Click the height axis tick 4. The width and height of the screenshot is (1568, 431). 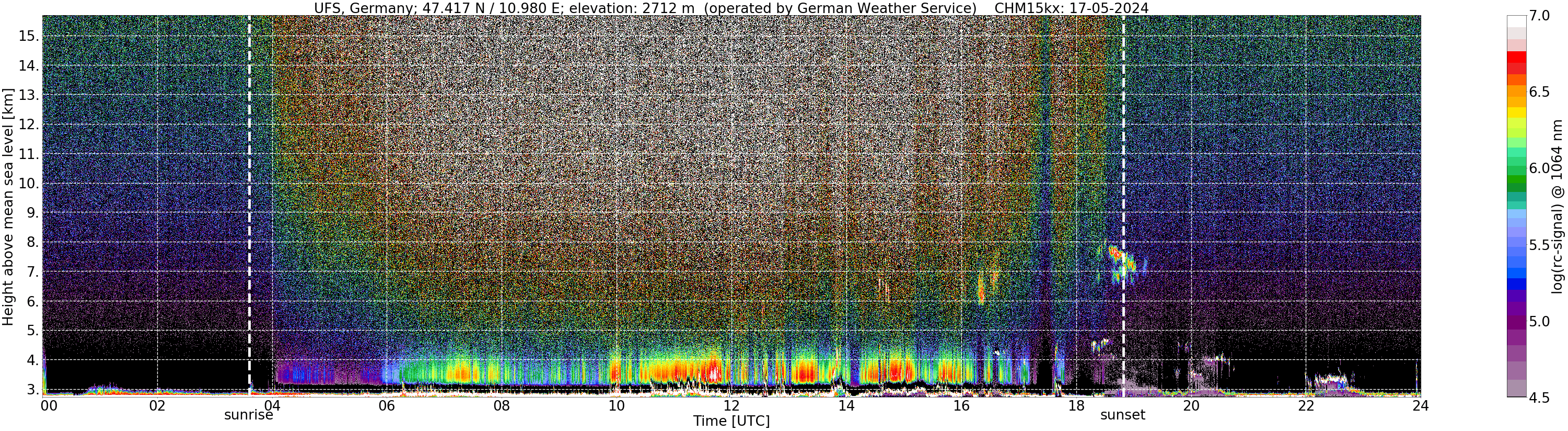[x=33, y=360]
